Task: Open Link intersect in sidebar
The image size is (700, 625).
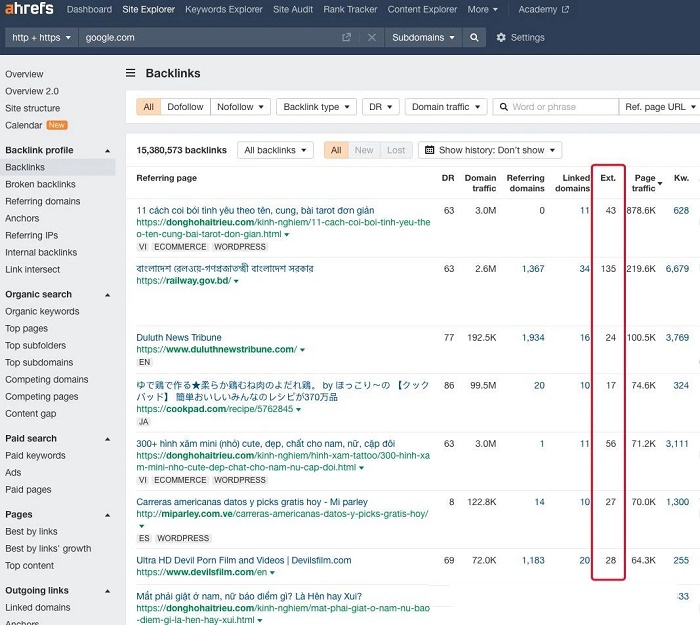Action: pyautogui.click(x=33, y=269)
